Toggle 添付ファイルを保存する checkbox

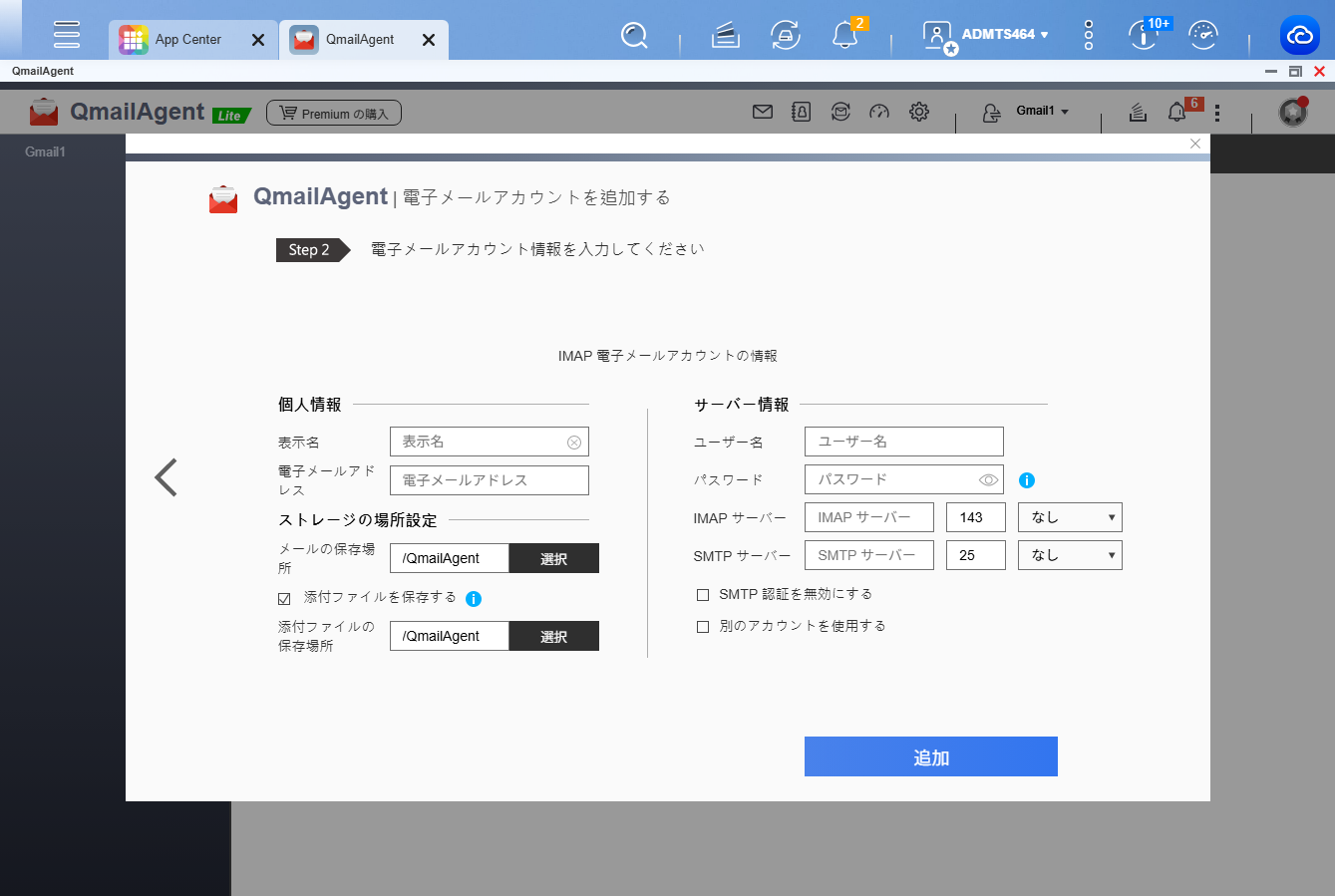coord(284,599)
